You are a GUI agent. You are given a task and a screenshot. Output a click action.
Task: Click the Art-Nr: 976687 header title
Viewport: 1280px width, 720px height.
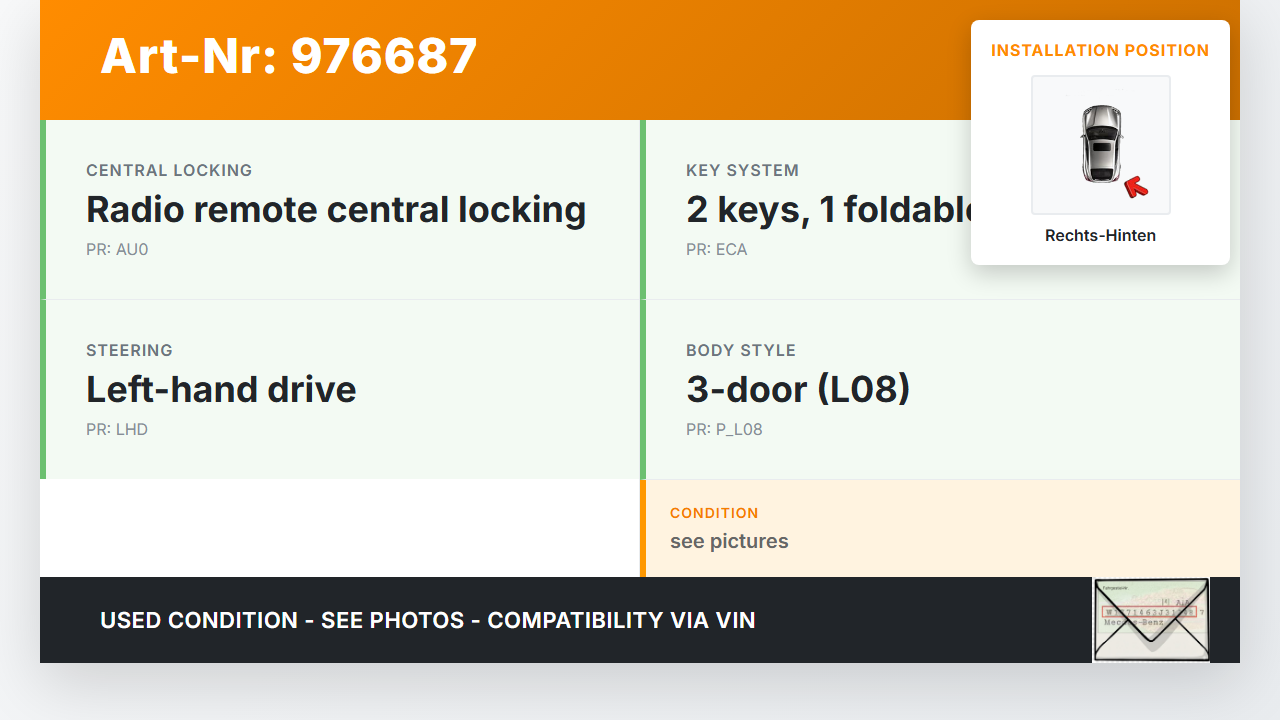pos(289,56)
